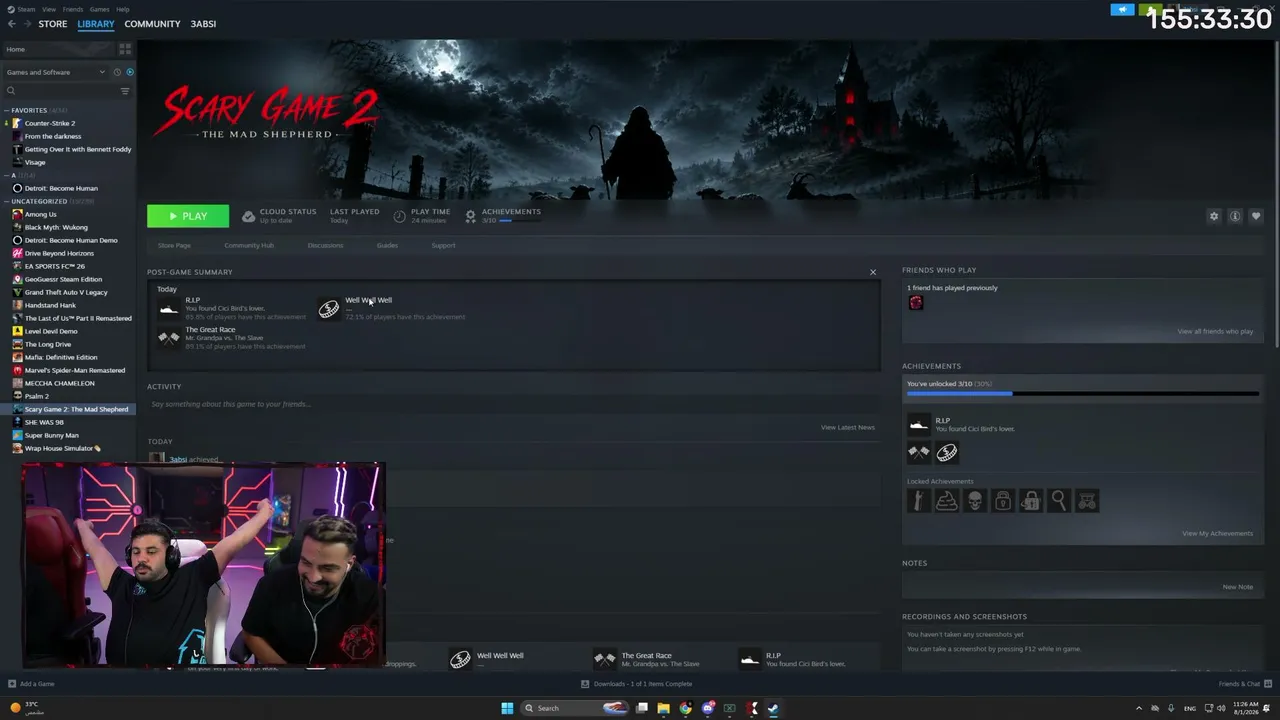This screenshot has width=1280, height=720.
Task: Open the Store Page link
Action: coord(174,245)
